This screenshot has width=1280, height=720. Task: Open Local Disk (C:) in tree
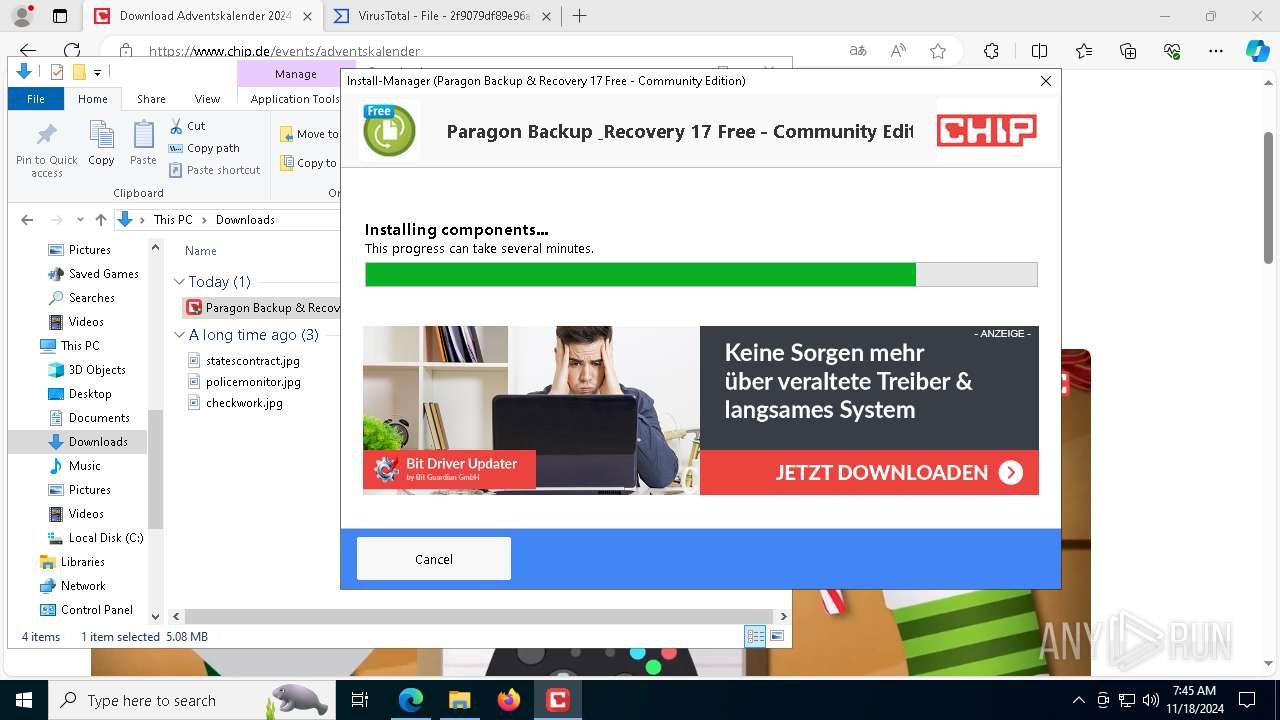[105, 538]
